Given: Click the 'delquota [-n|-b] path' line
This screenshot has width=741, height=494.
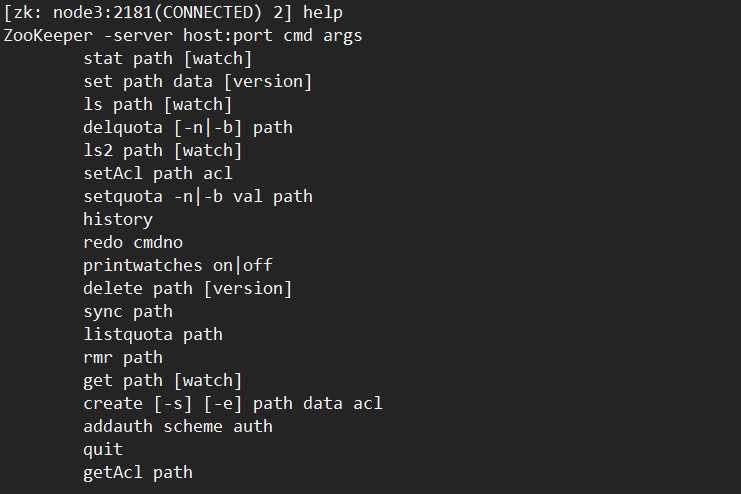Looking at the screenshot, I should point(188,127).
